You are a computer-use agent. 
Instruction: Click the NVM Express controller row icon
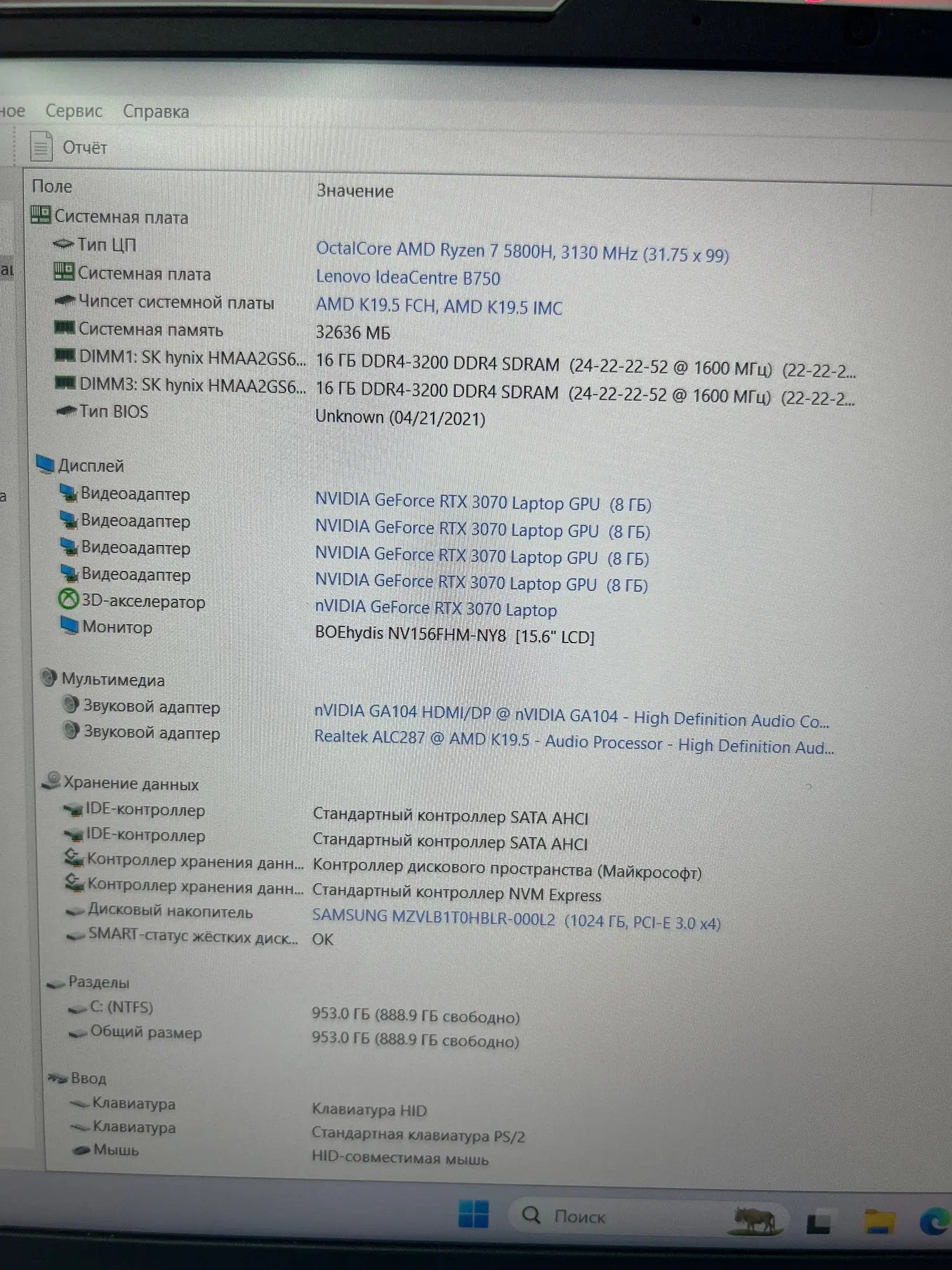[x=74, y=883]
